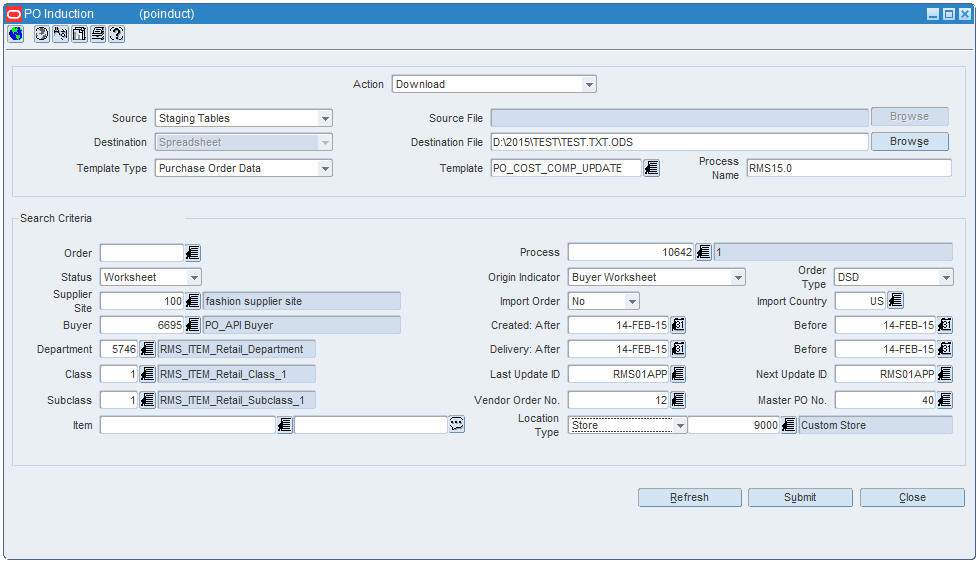Open calendar for Delivery: After date
This screenshot has height=563, width=977.
point(678,349)
